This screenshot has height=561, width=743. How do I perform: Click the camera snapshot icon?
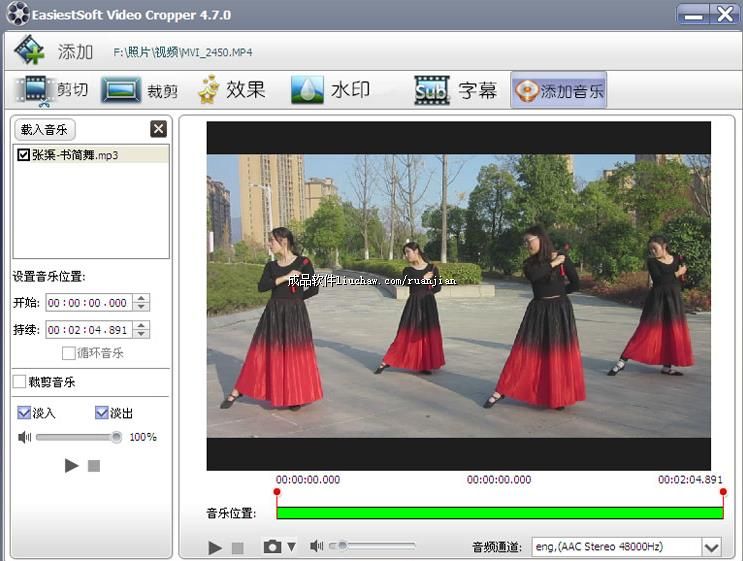(272, 547)
